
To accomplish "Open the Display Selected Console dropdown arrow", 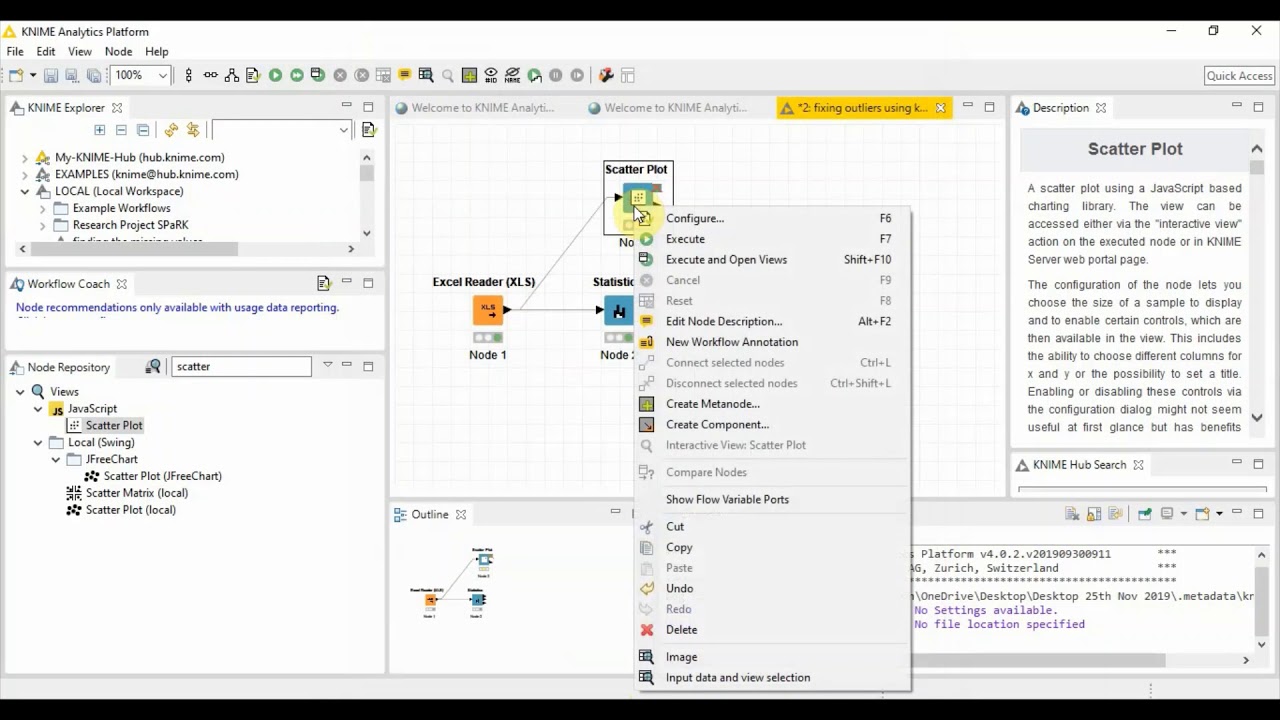I will point(1183,514).
